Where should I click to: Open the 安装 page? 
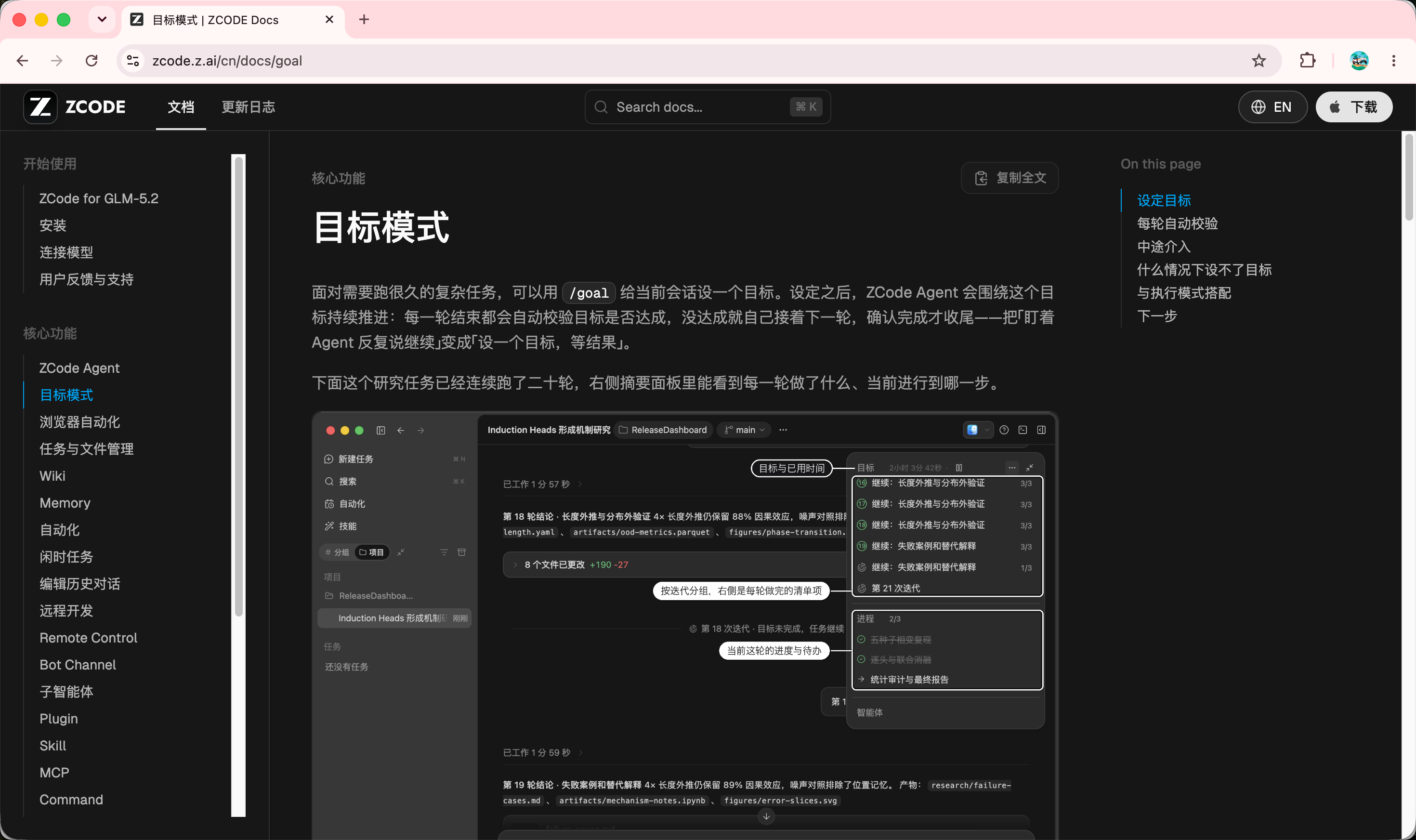[x=52, y=225]
